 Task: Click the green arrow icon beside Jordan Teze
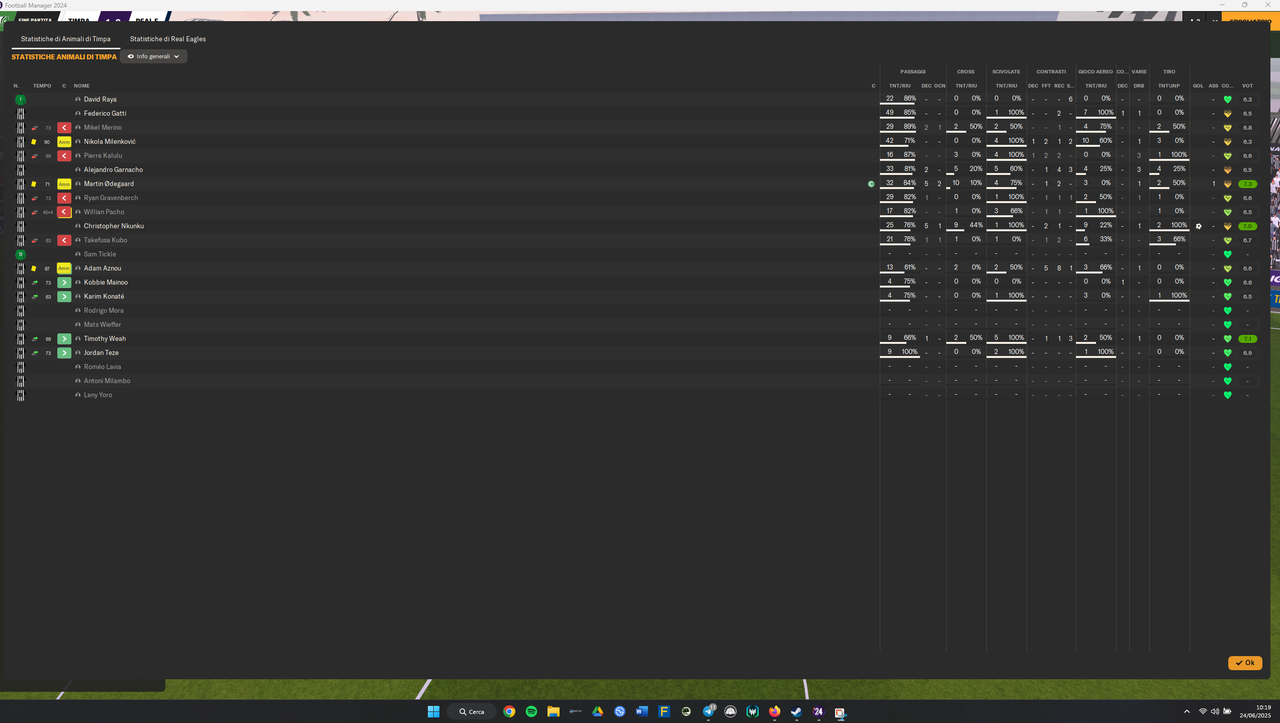(64, 353)
